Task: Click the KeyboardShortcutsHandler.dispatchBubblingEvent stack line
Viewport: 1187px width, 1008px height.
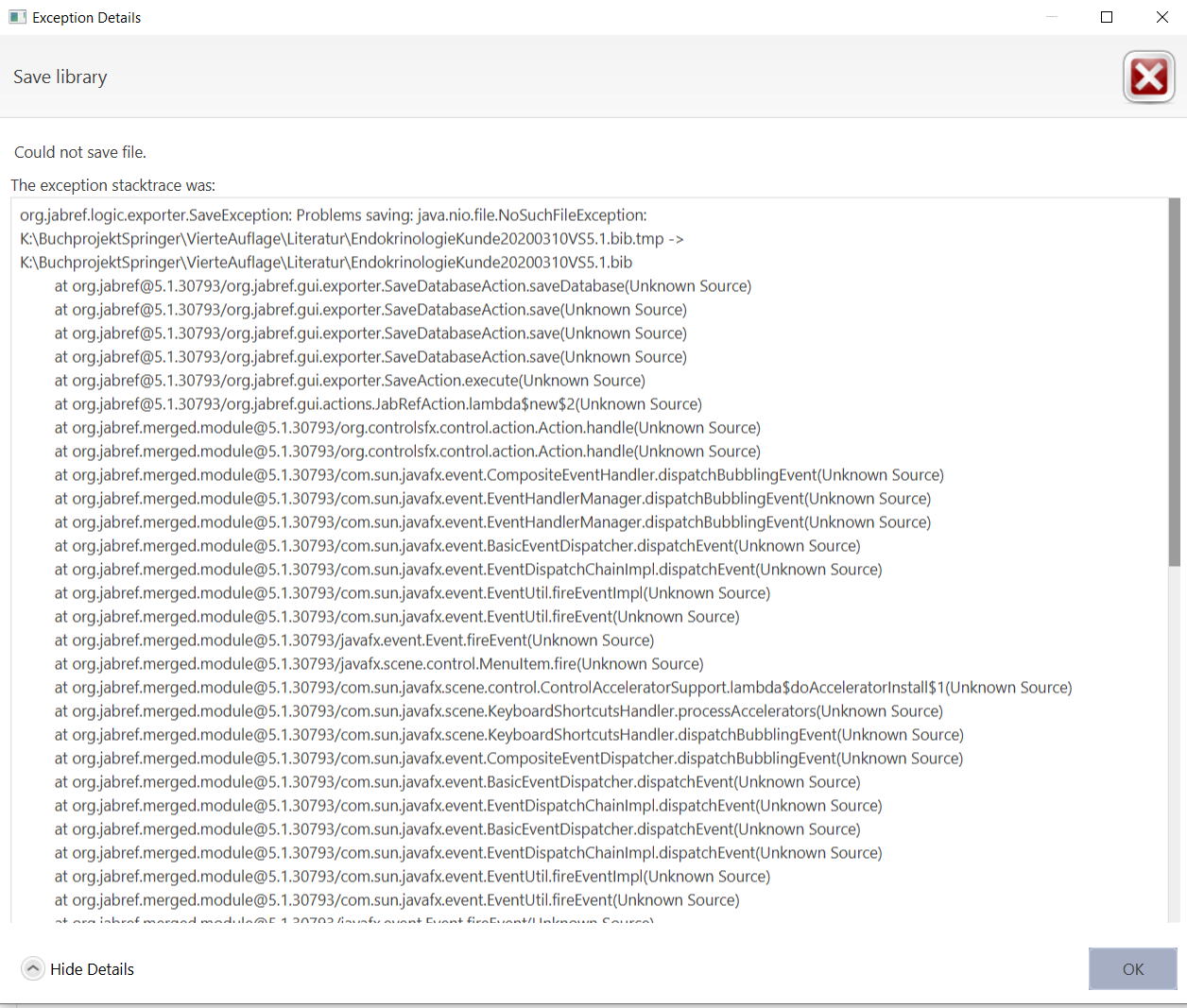Action: coord(509,735)
